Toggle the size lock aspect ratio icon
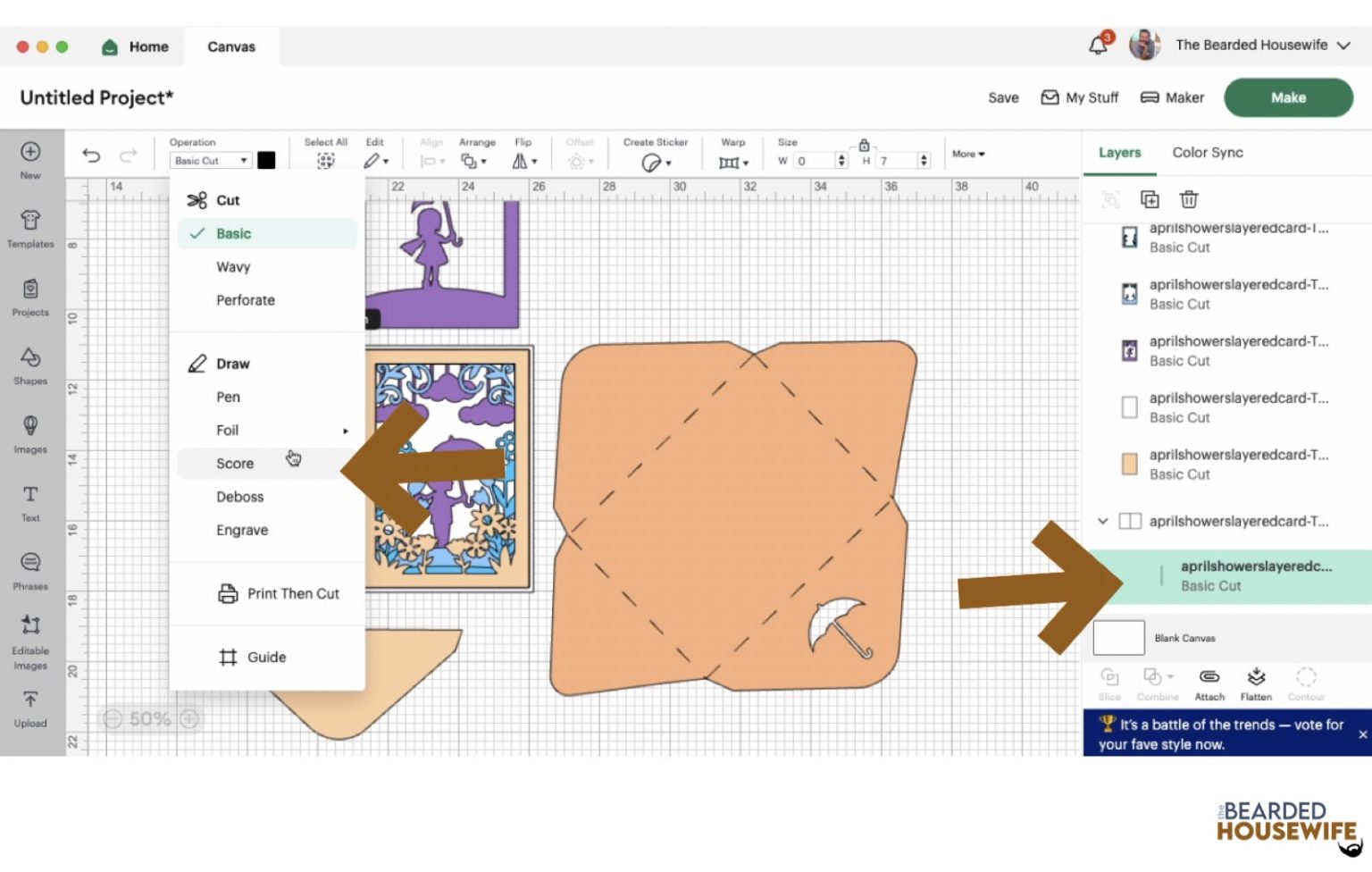Viewport: 1372px width, 872px height. point(864,146)
